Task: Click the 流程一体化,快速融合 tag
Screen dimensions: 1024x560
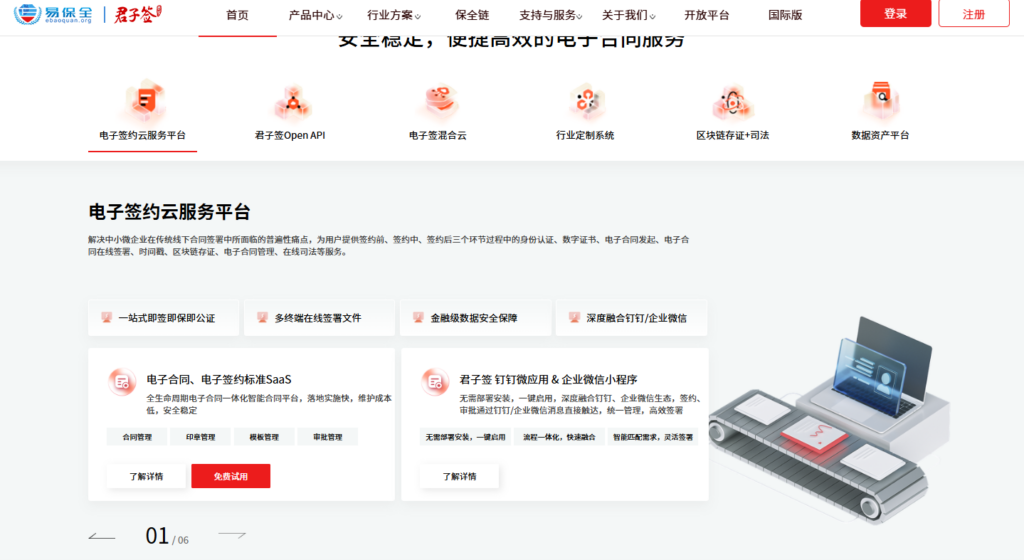Action: [x=559, y=437]
